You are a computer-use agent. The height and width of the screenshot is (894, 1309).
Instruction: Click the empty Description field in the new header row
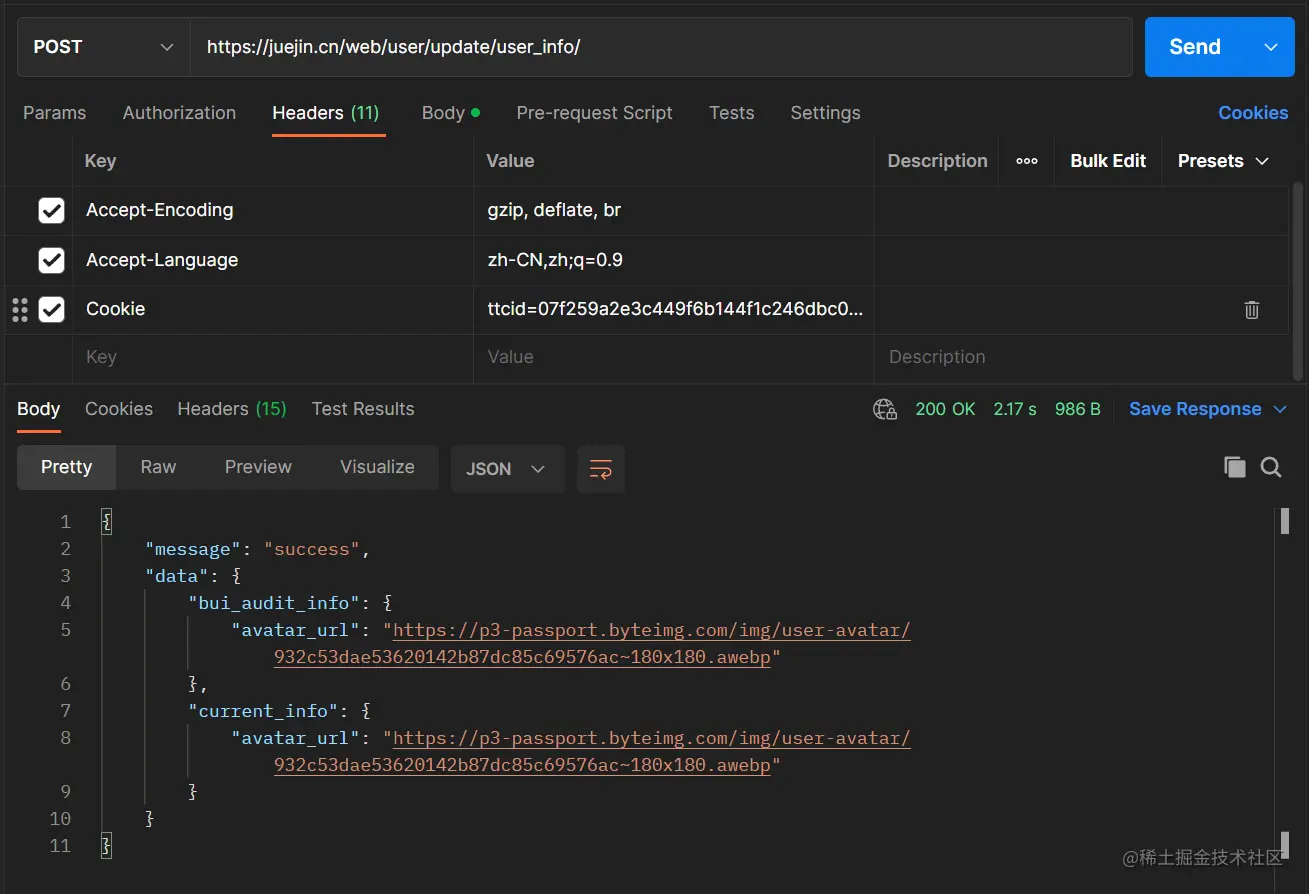(x=1081, y=357)
